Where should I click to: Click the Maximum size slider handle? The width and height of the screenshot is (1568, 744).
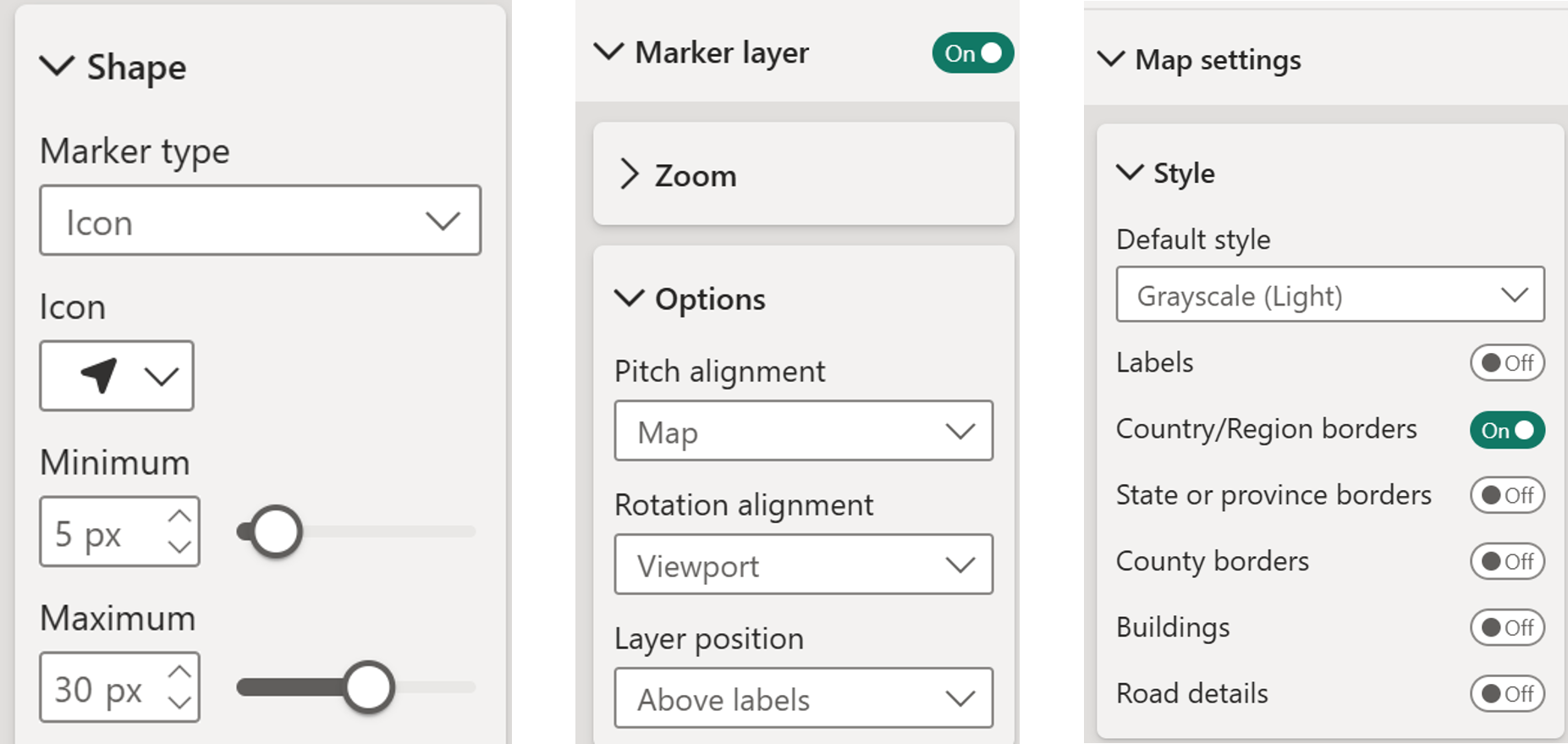(x=369, y=687)
